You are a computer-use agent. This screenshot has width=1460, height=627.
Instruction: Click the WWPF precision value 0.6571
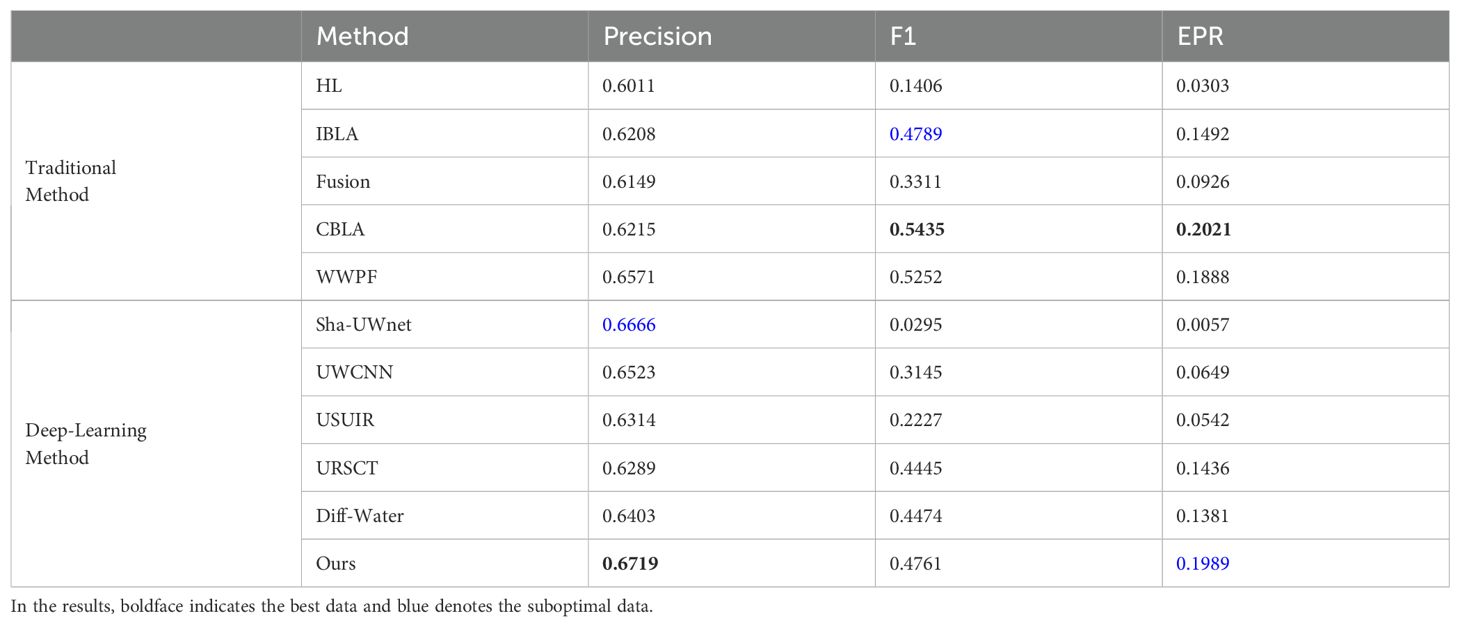tap(628, 277)
